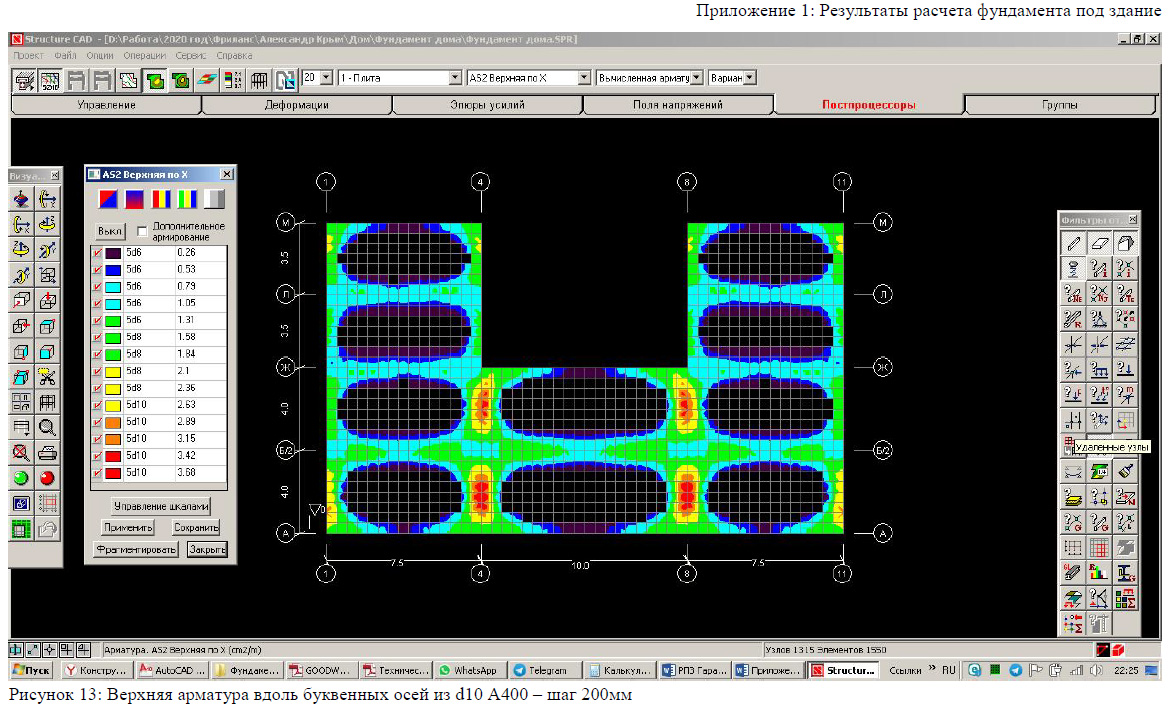
Task: Uncheck the 2.36 scale row checkbox
Action: 97,388
